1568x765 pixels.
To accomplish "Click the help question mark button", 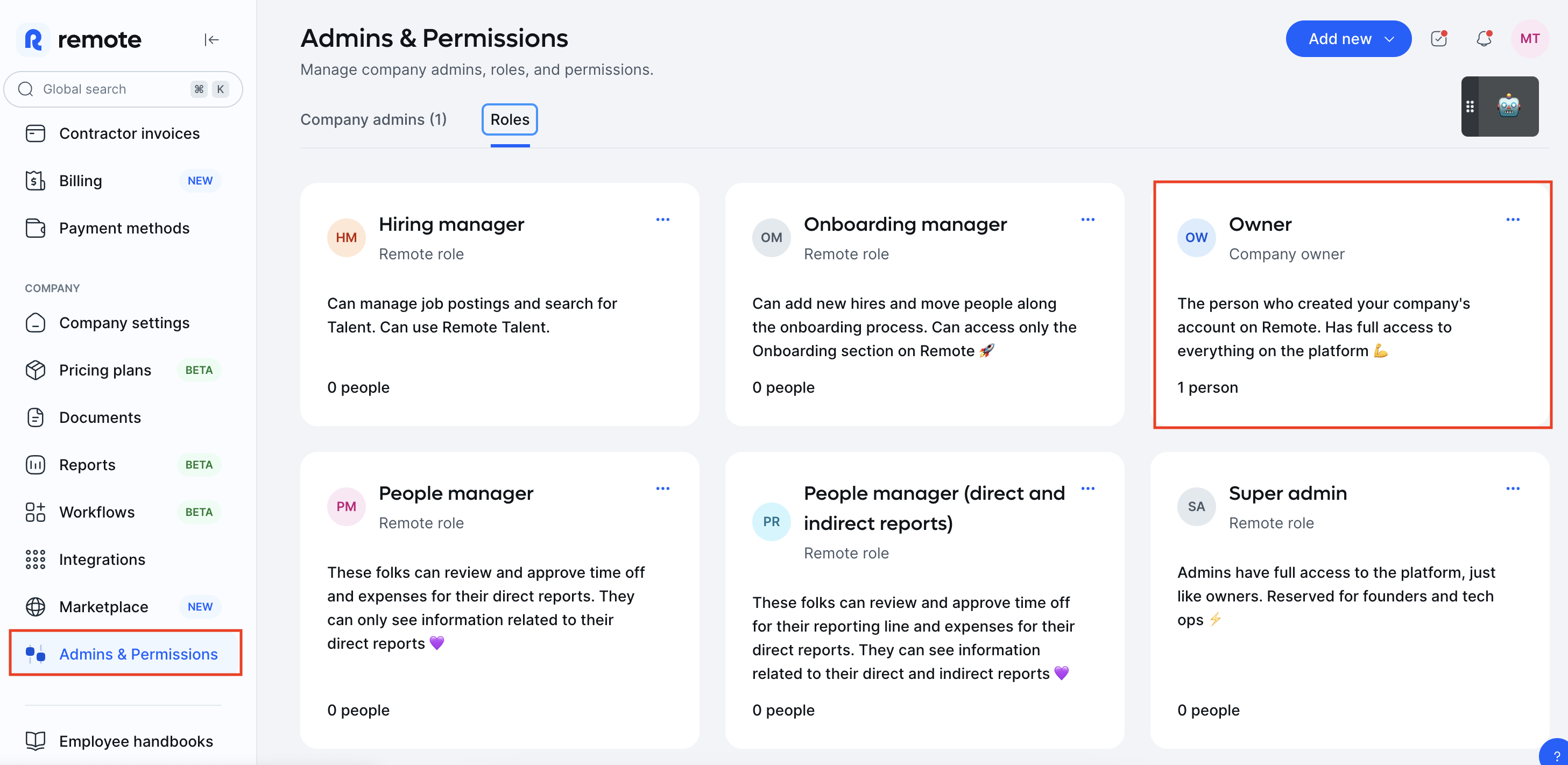I will (1556, 754).
